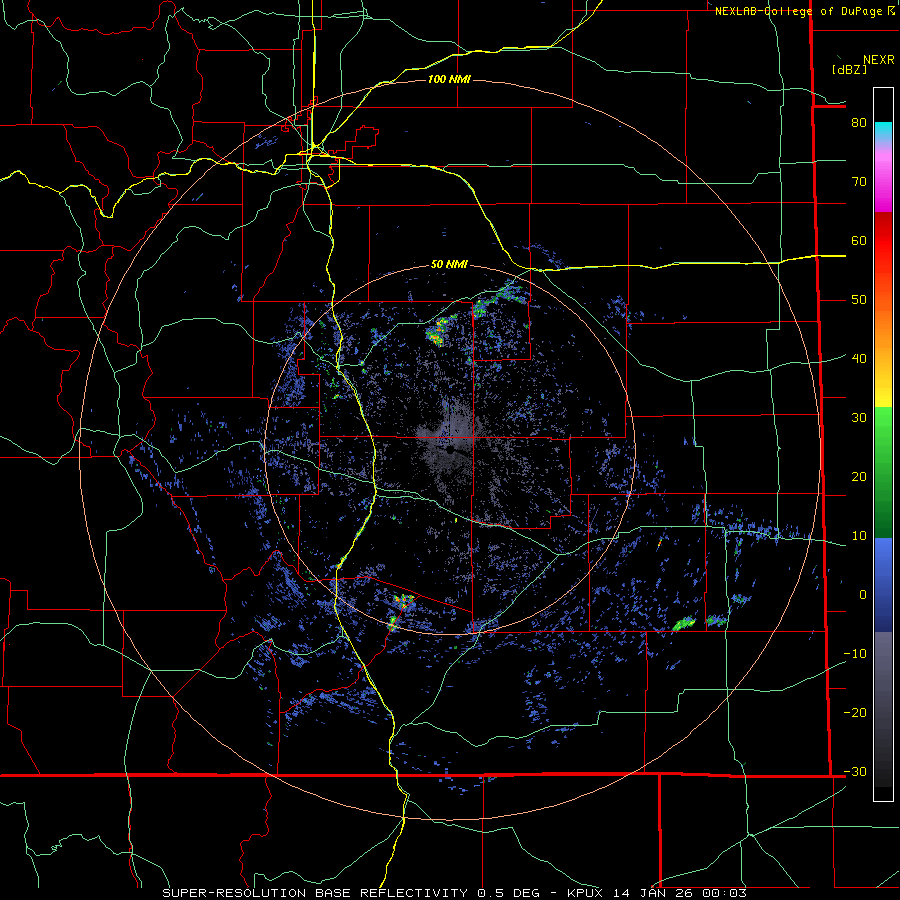The width and height of the screenshot is (900, 900).
Task: Click the -30 value on the dBZ scale
Action: pos(855,771)
